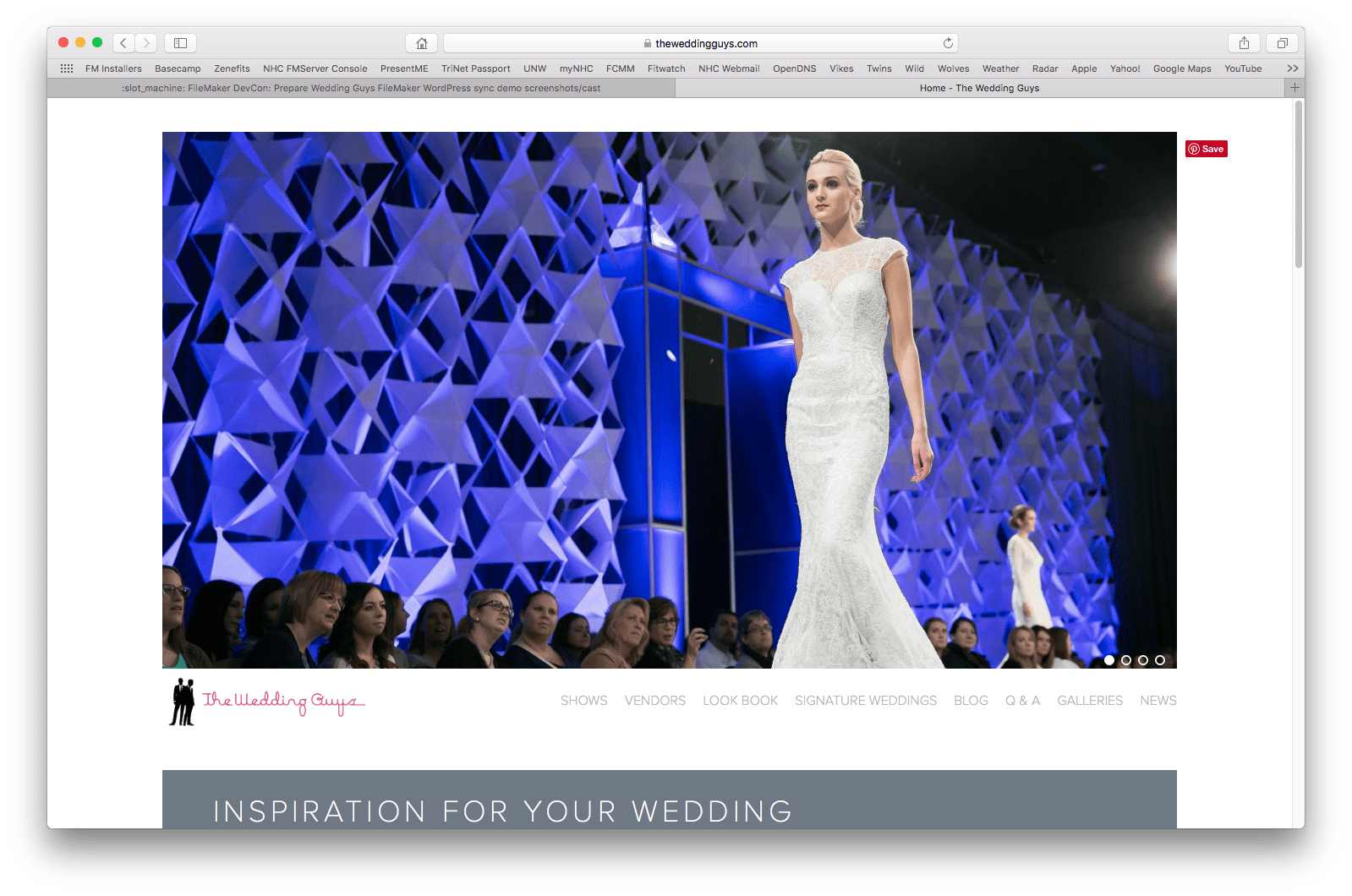Select the first slideshow dot
This screenshot has width=1352, height=896.
(x=1109, y=660)
